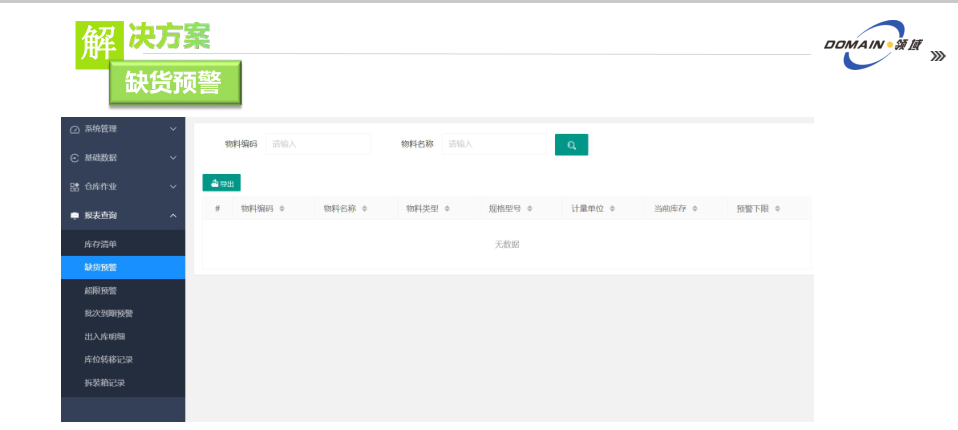958x430 pixels.
Task: Open 拆装箱记录 from sidebar
Action: (x=123, y=383)
